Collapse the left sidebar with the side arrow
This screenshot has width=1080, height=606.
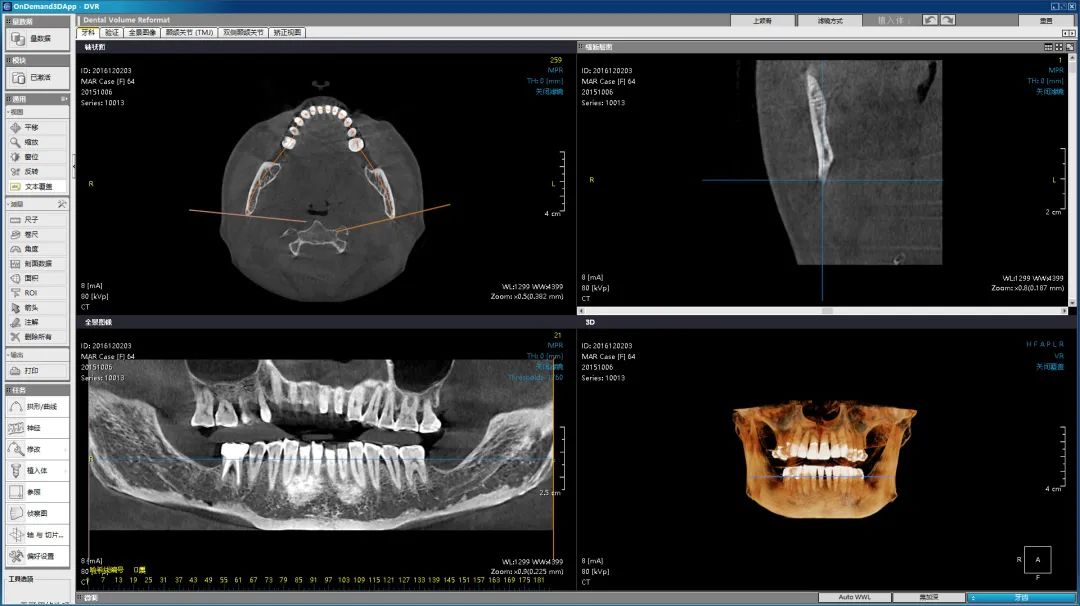click(x=74, y=166)
